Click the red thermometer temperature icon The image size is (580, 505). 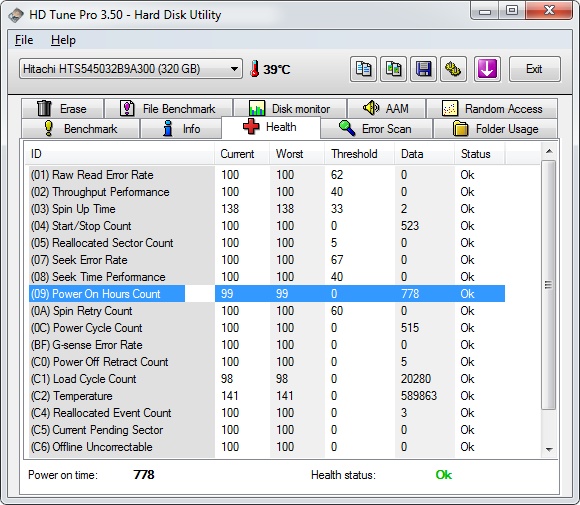point(254,69)
